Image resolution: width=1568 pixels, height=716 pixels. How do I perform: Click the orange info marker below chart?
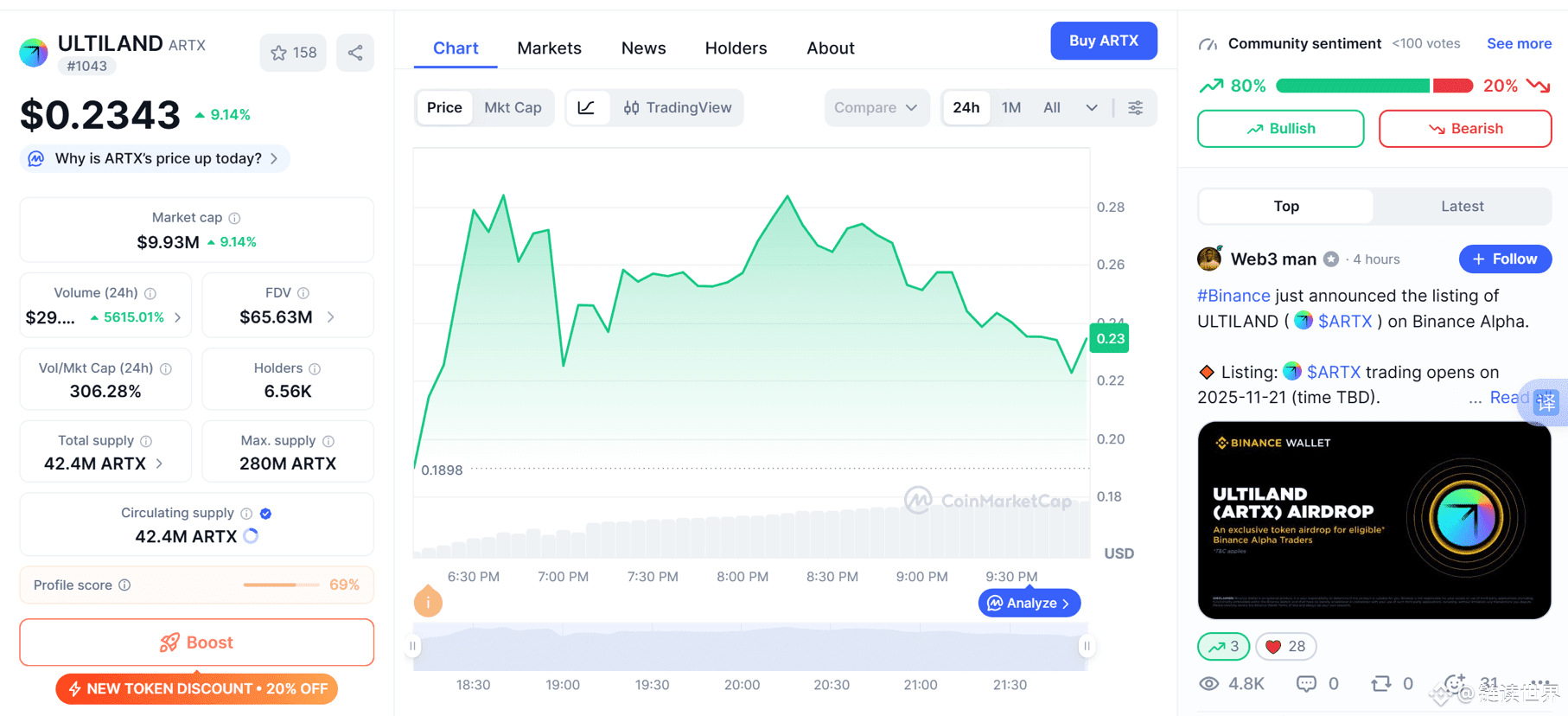click(428, 601)
